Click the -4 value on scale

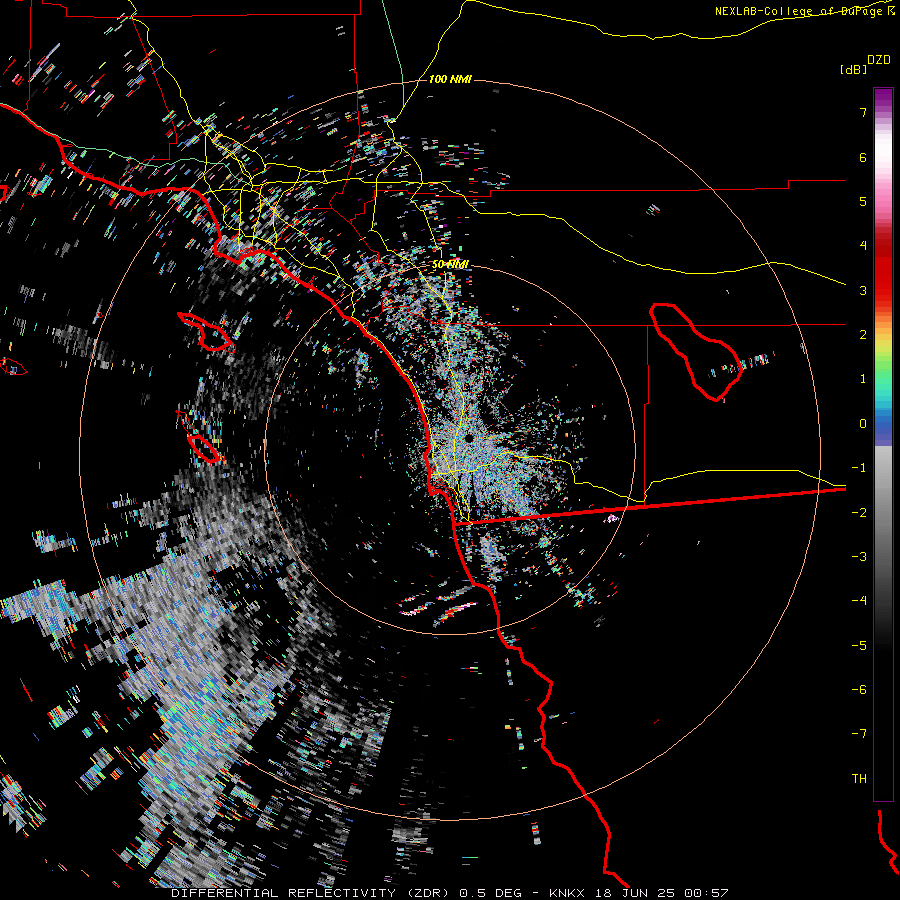859,600
